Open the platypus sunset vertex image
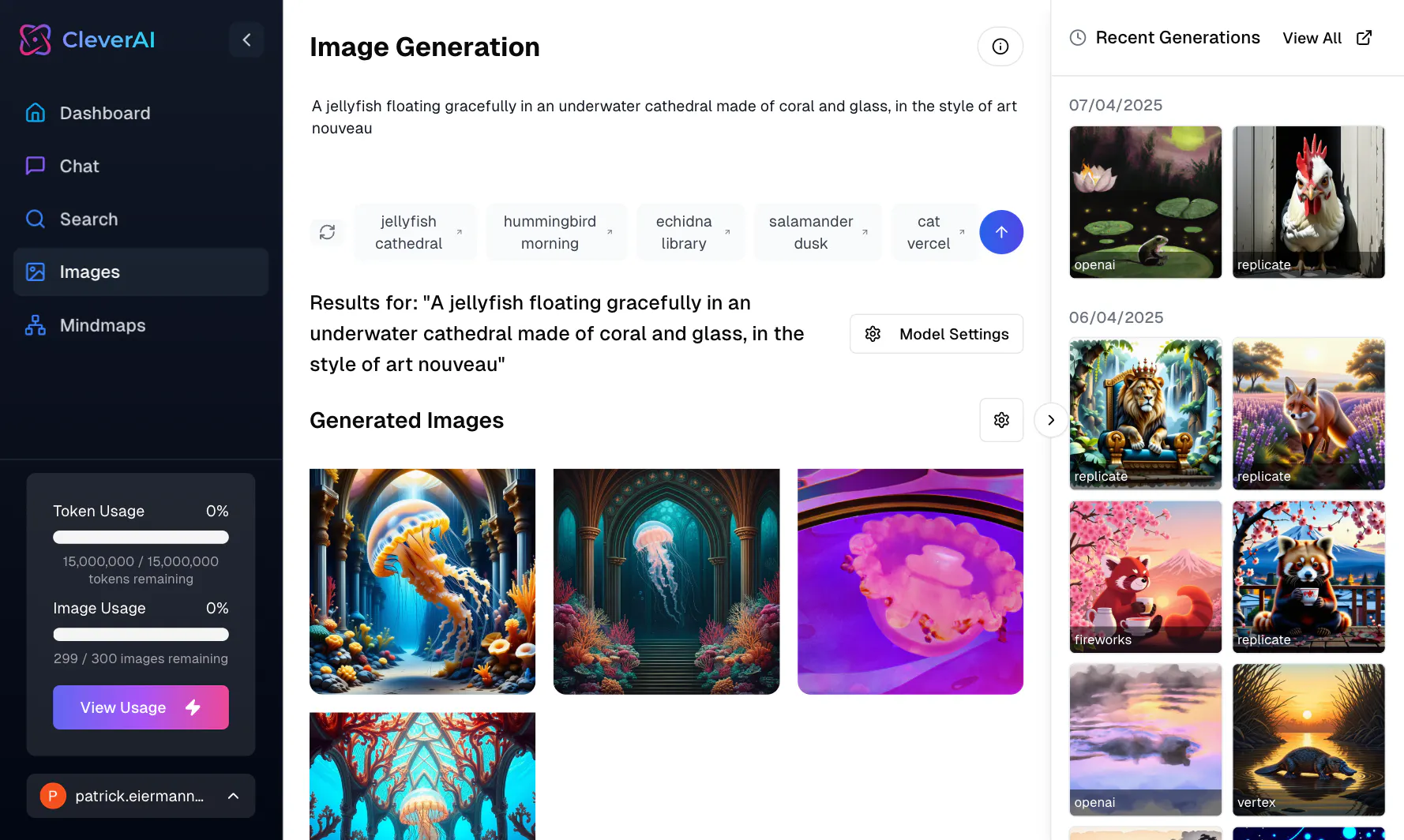The width and height of the screenshot is (1404, 840). pyautogui.click(x=1308, y=740)
